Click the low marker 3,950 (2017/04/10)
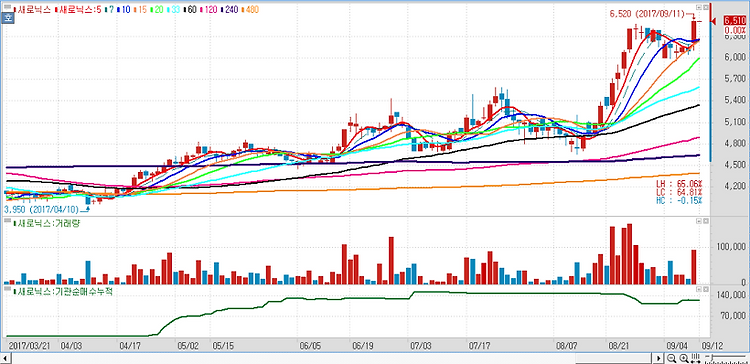Viewport: 750px width, 364px height. tap(43, 210)
